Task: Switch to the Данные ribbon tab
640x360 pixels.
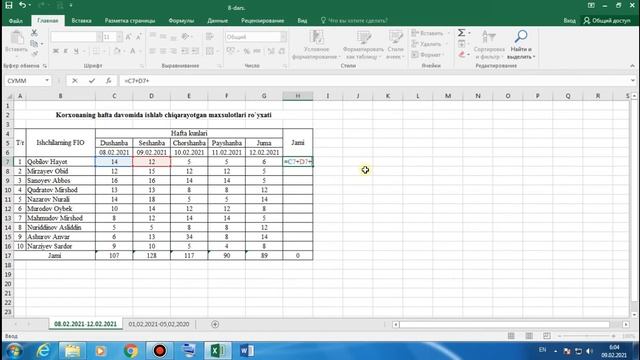Action: [218, 20]
